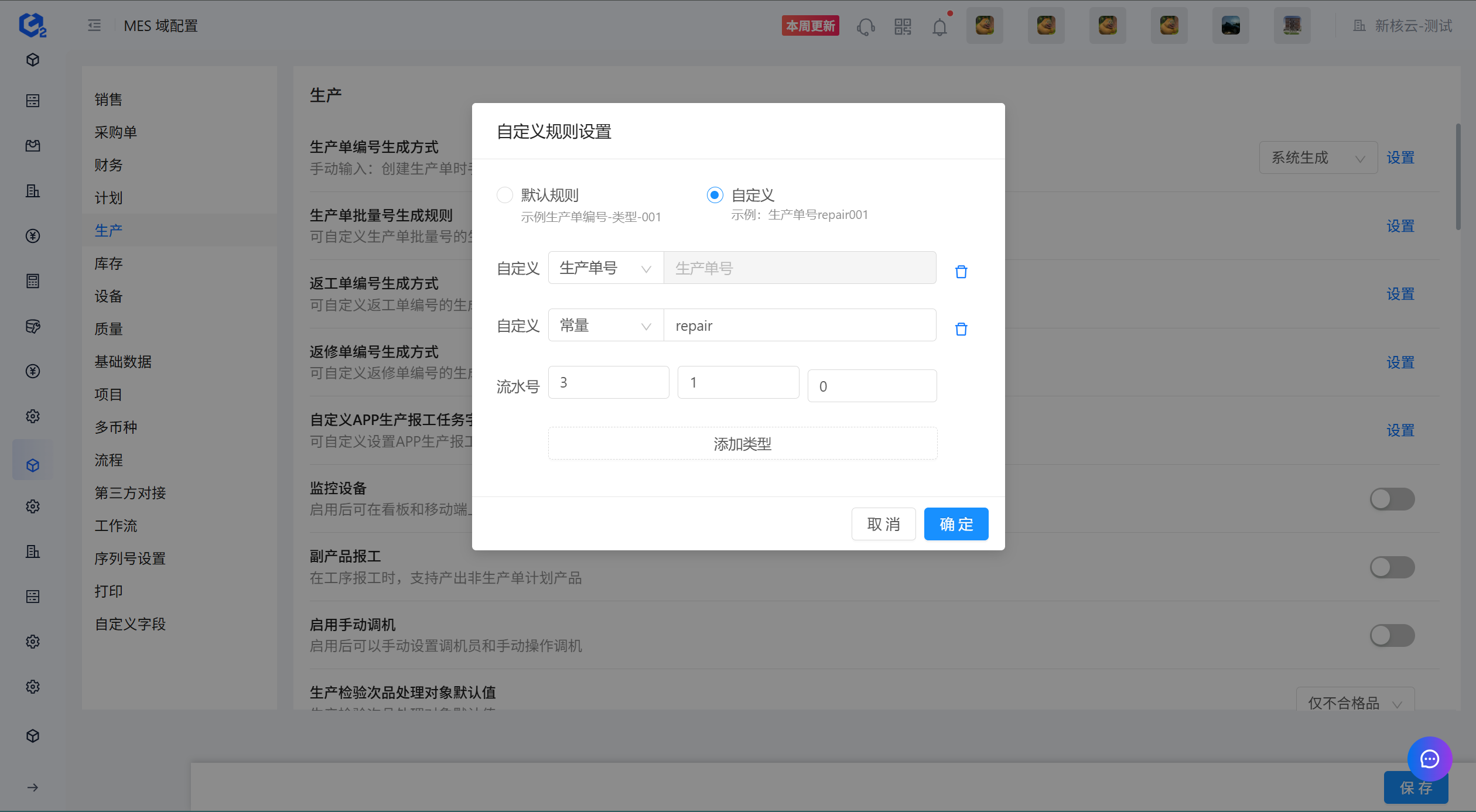Expand left rail with arrow icon

click(x=33, y=787)
